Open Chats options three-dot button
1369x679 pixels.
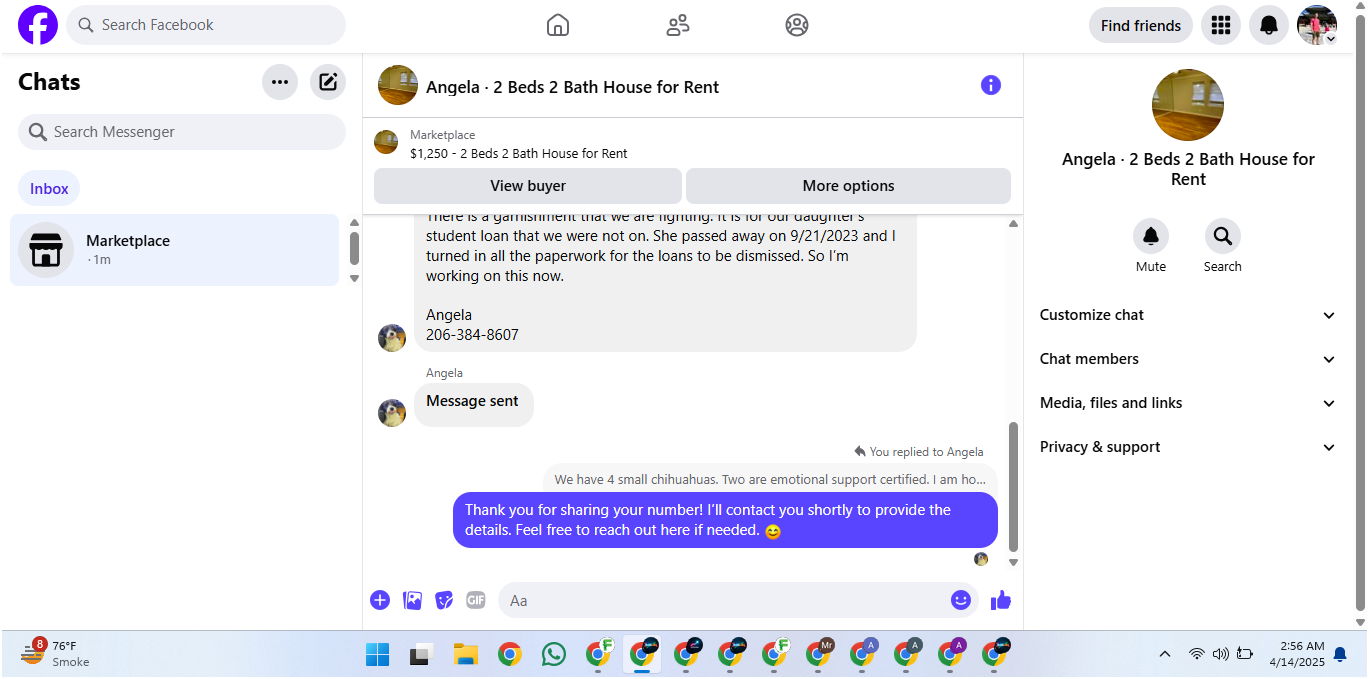point(280,82)
